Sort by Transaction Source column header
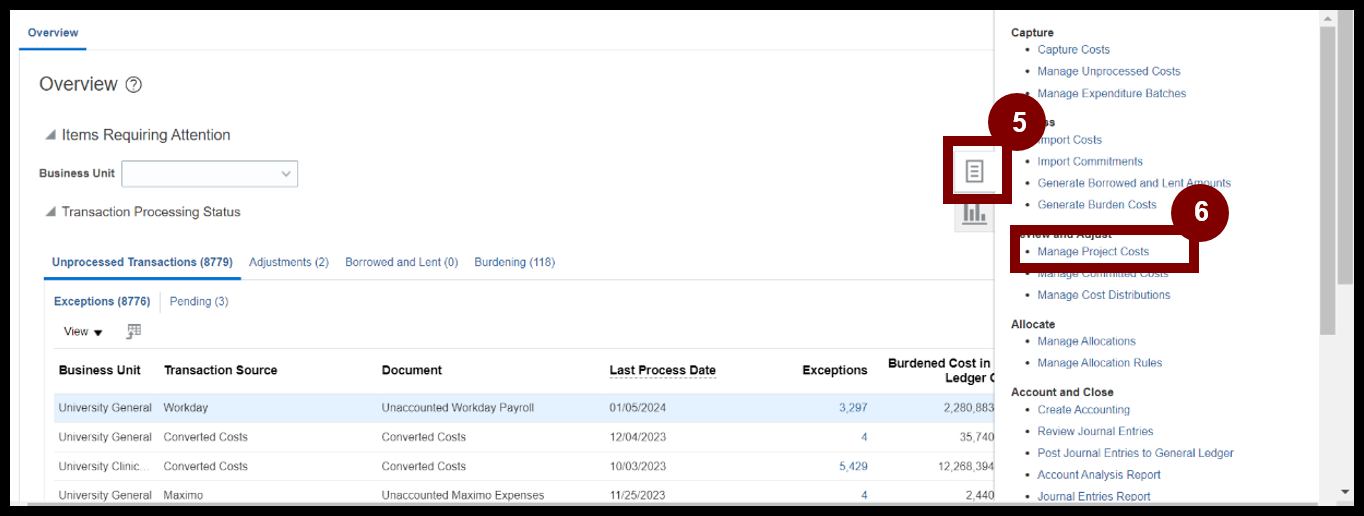The image size is (1364, 516). pyautogui.click(x=221, y=370)
